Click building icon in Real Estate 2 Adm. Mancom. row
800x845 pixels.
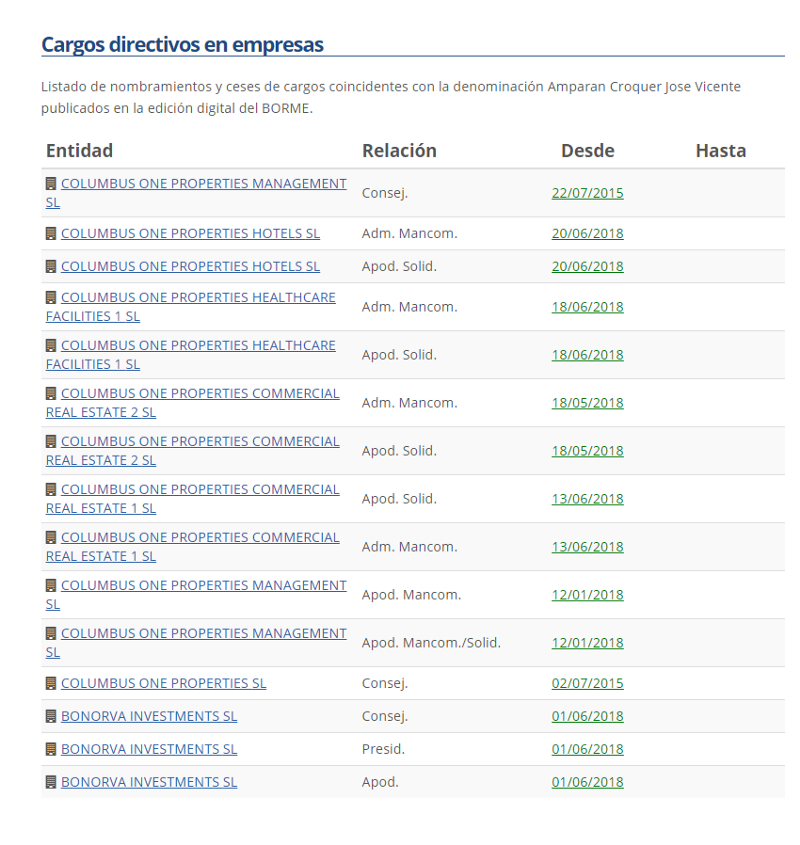[51, 393]
